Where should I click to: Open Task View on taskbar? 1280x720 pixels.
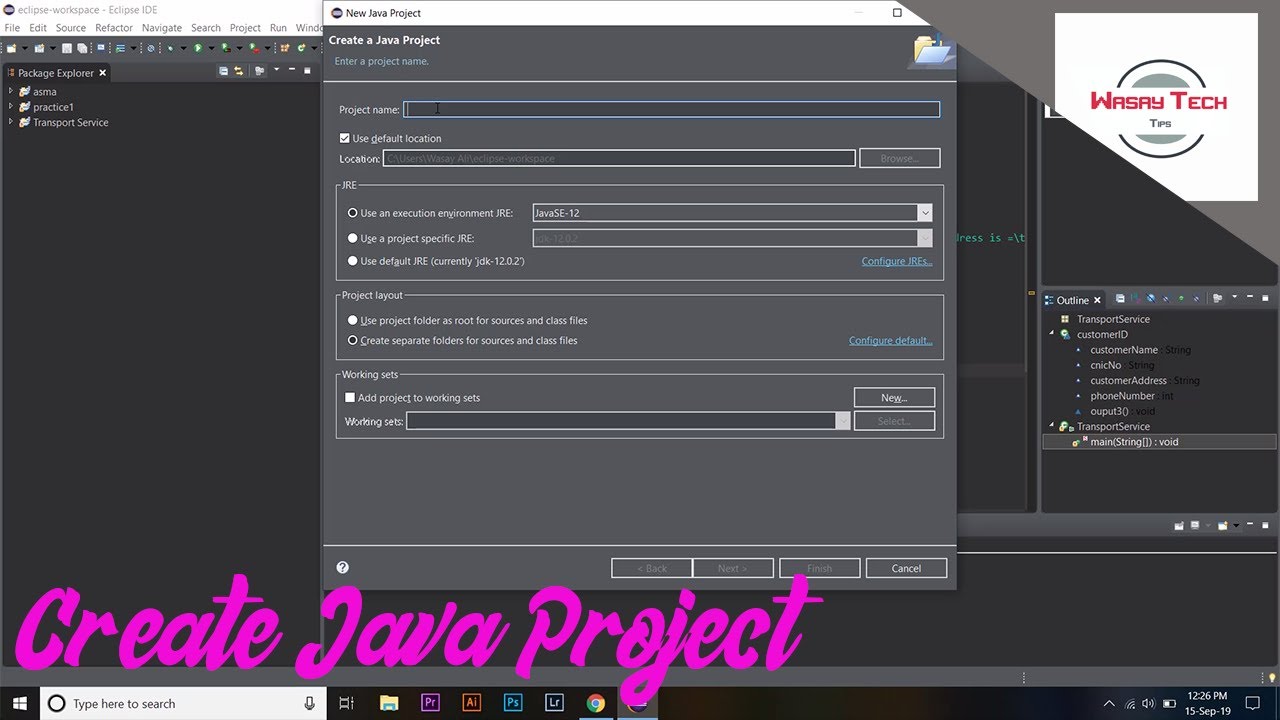pyautogui.click(x=346, y=703)
